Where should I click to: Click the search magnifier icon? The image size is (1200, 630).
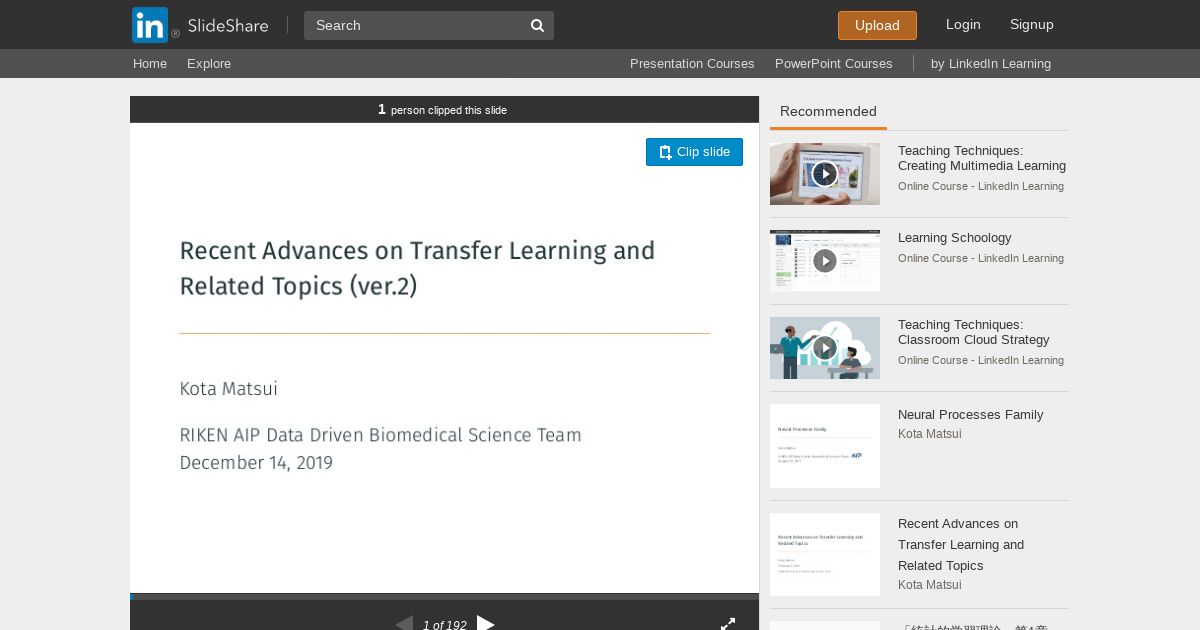click(537, 26)
